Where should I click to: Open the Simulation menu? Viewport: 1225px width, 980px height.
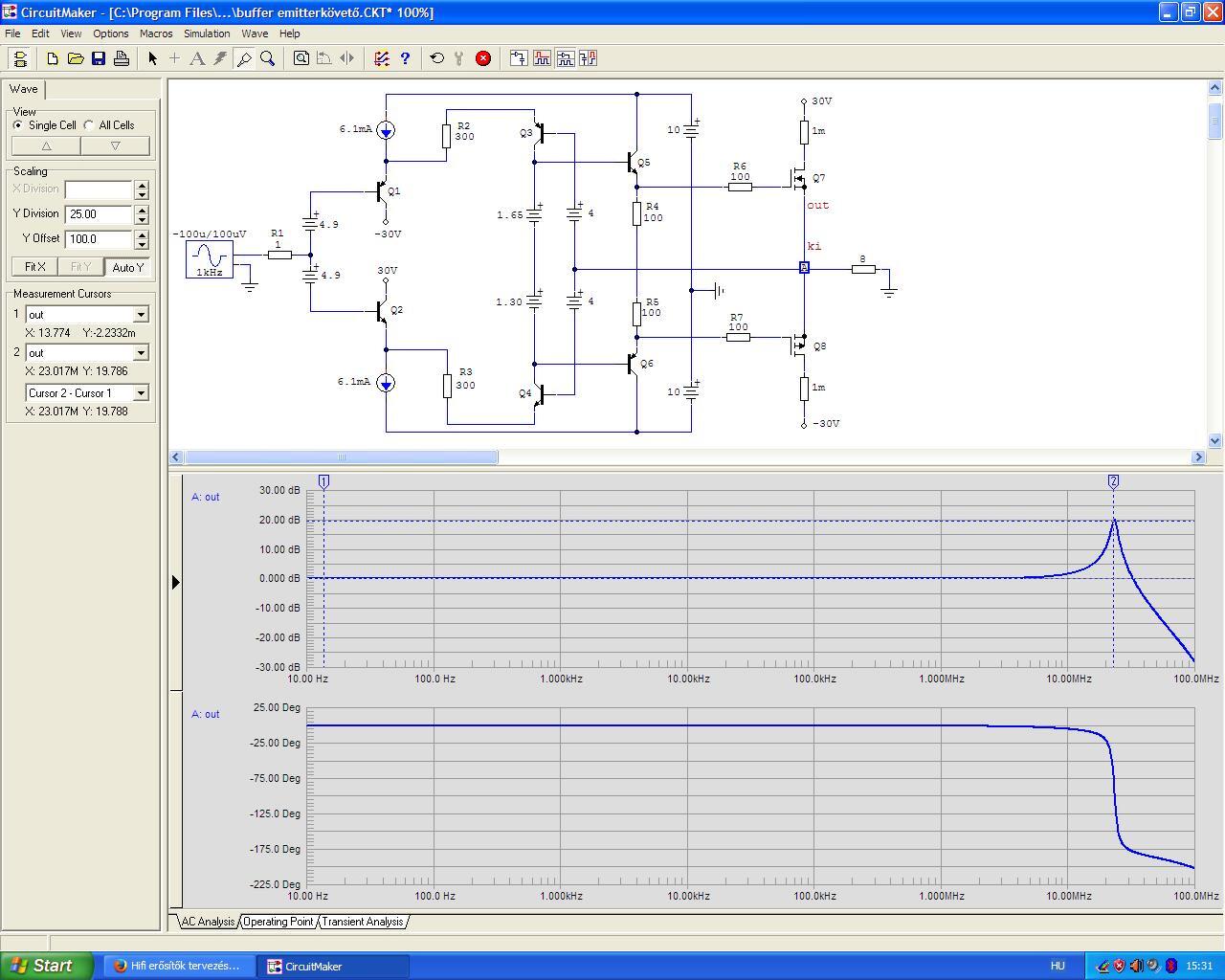207,33
